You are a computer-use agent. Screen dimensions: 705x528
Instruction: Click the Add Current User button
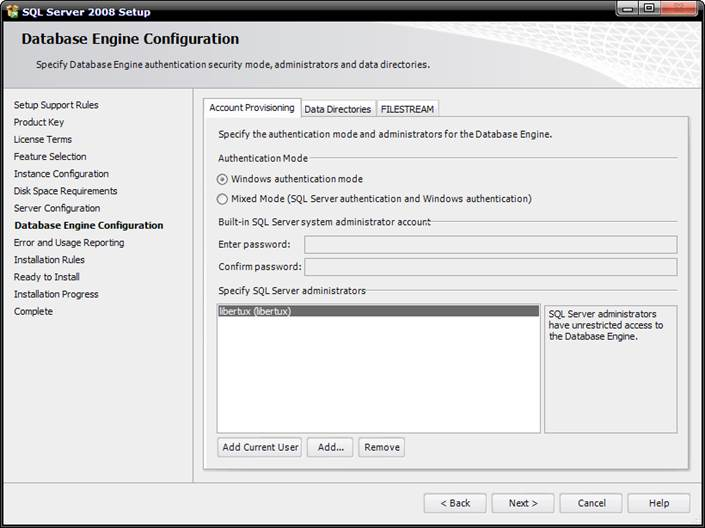point(260,447)
